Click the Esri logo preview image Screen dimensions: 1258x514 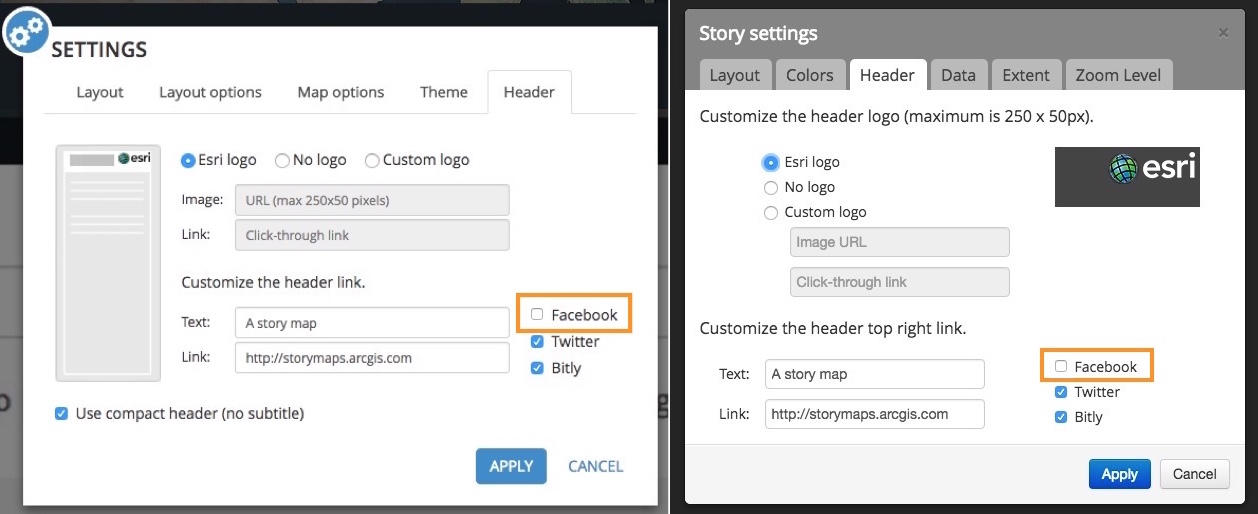point(1127,177)
